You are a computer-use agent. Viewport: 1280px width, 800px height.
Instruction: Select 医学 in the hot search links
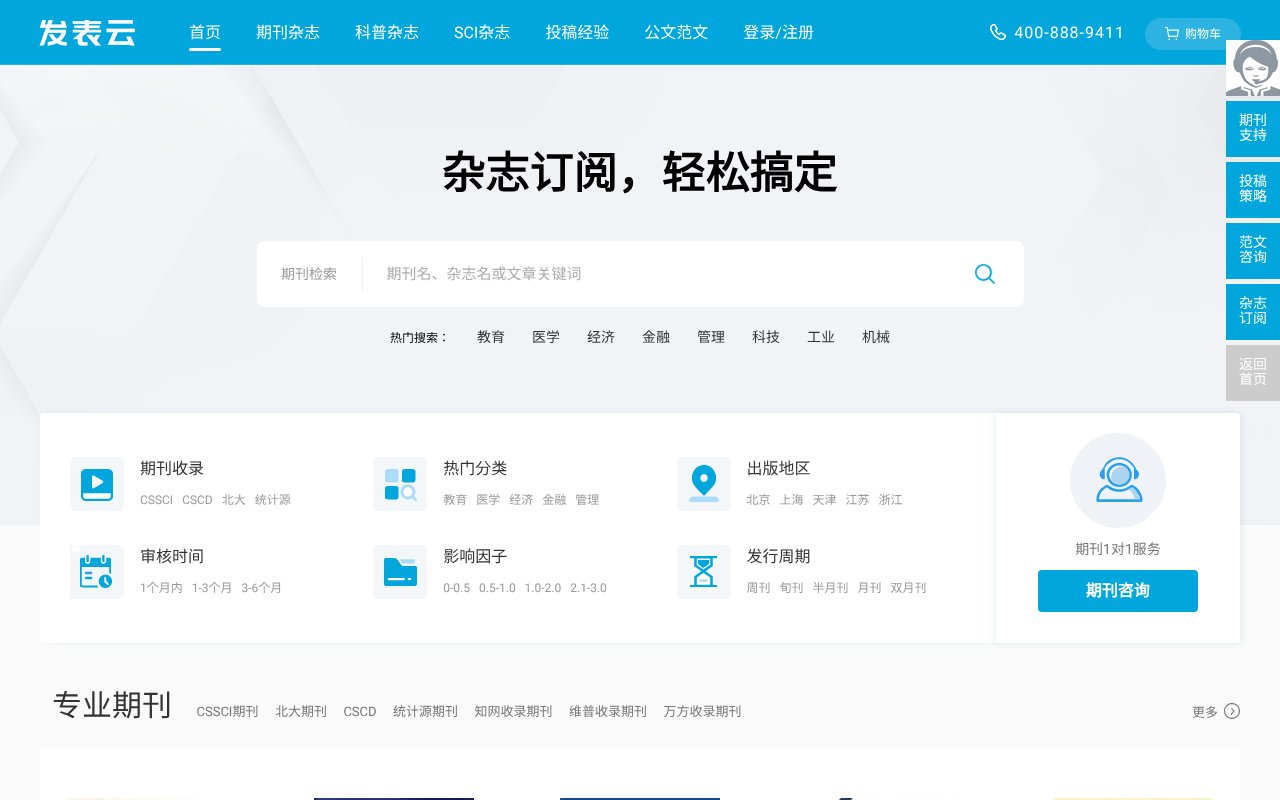(546, 337)
